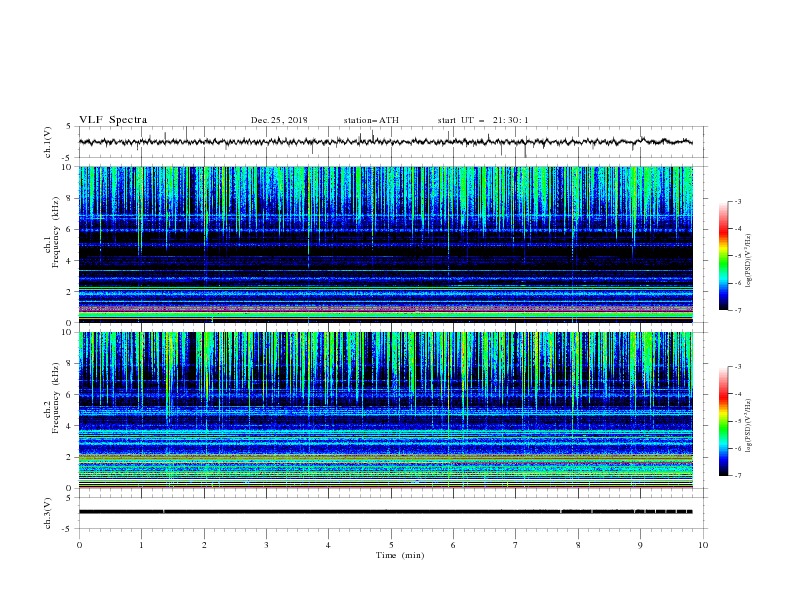Click time-axis tick label "1"
Screen dimensions: 792x612
pyautogui.click(x=141, y=545)
